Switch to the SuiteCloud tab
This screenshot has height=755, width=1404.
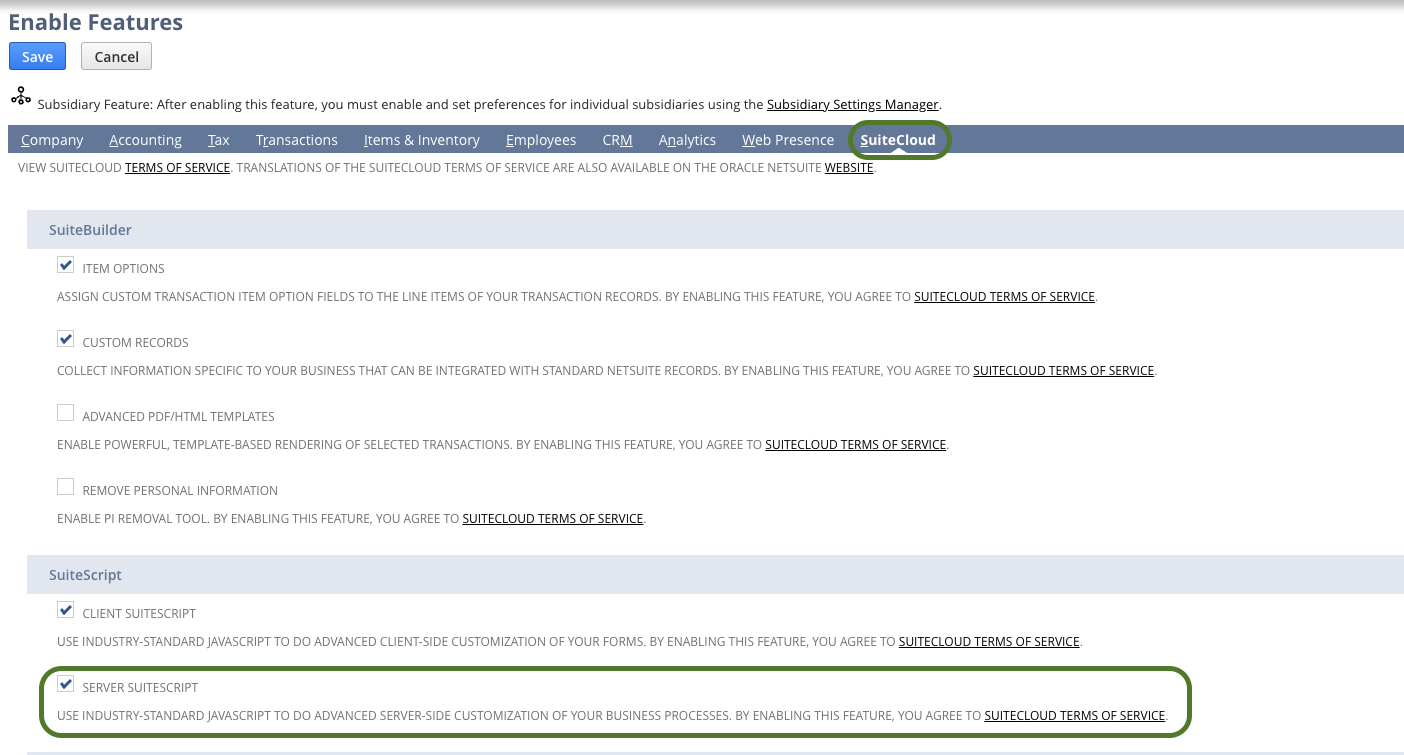pos(898,140)
